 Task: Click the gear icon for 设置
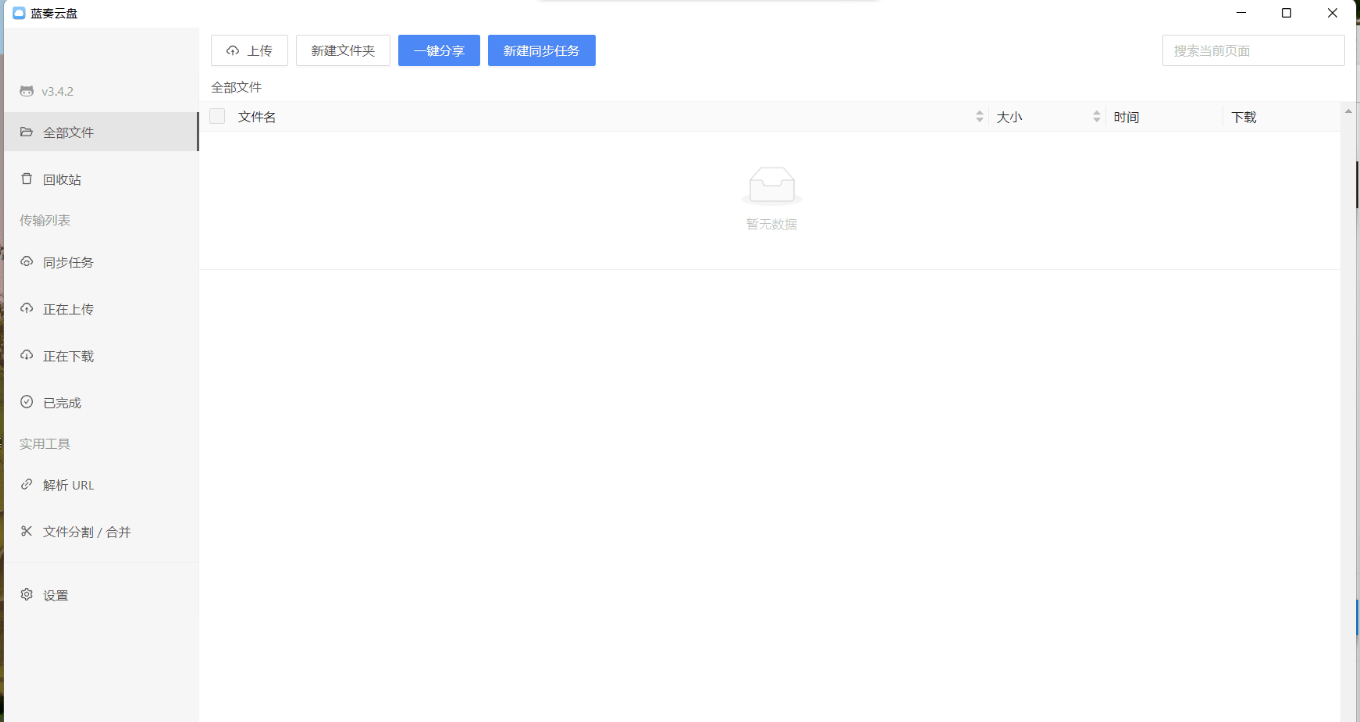click(27, 595)
